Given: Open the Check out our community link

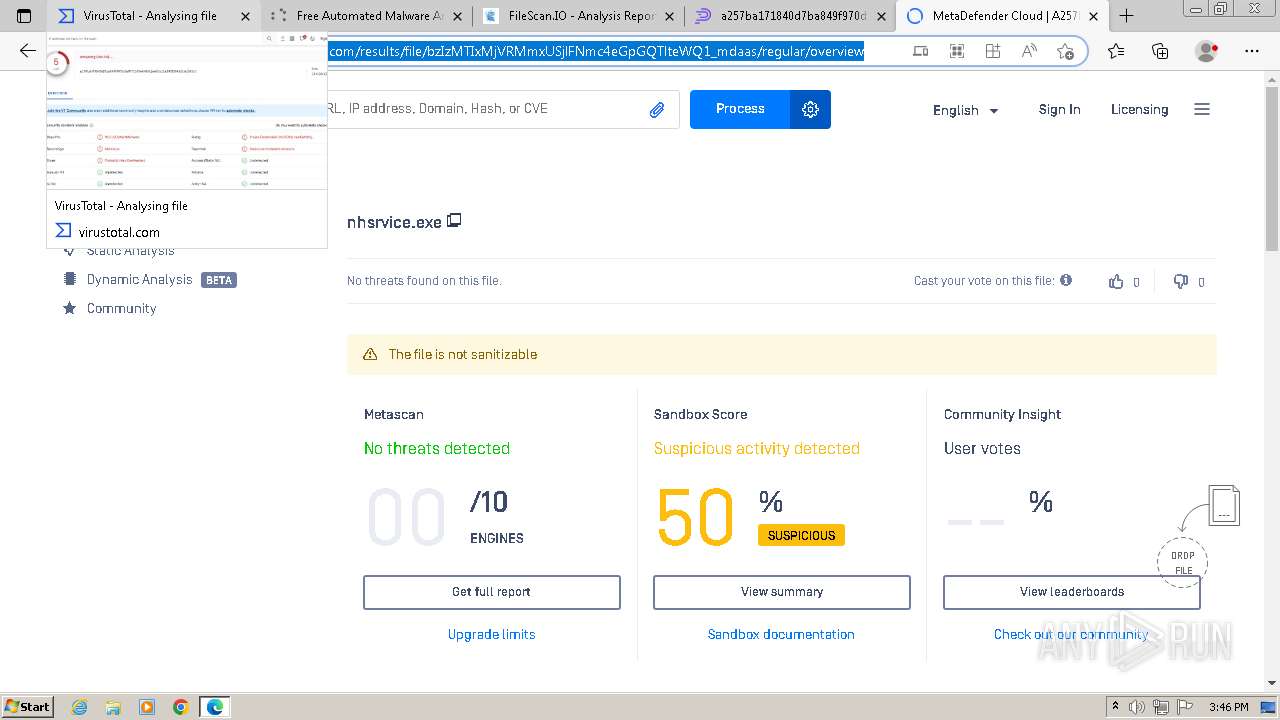Looking at the screenshot, I should click(1071, 634).
